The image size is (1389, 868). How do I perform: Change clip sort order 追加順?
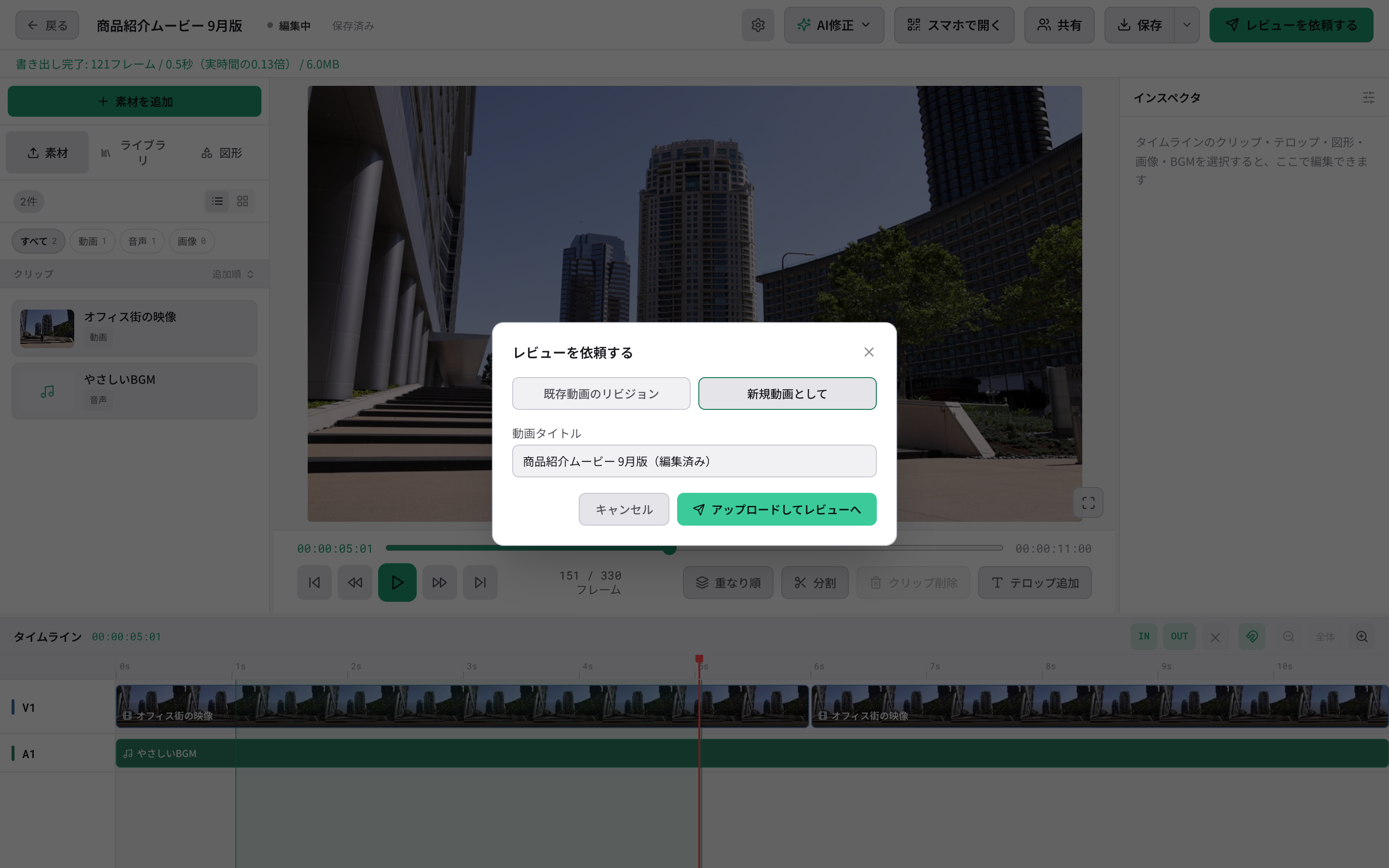tap(232, 274)
